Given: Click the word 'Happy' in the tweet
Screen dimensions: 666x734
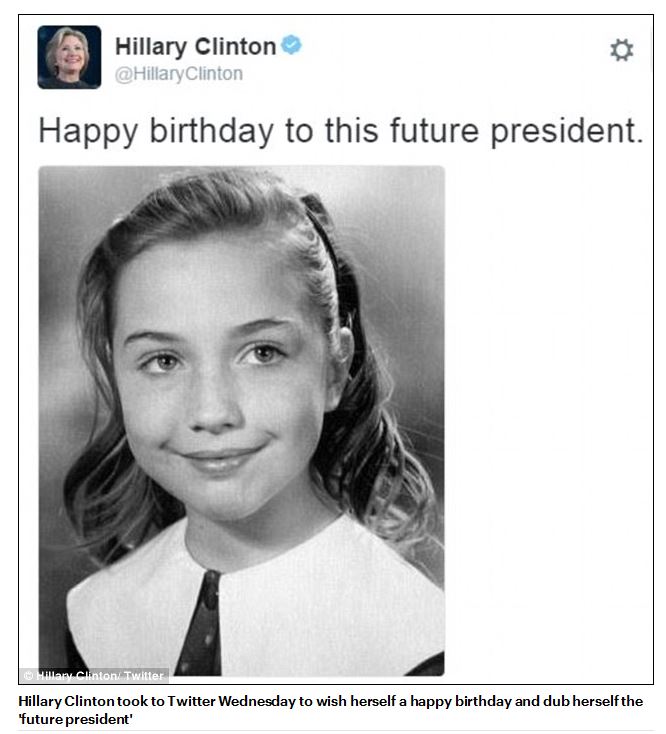Looking at the screenshot, I should pyautogui.click(x=88, y=132).
